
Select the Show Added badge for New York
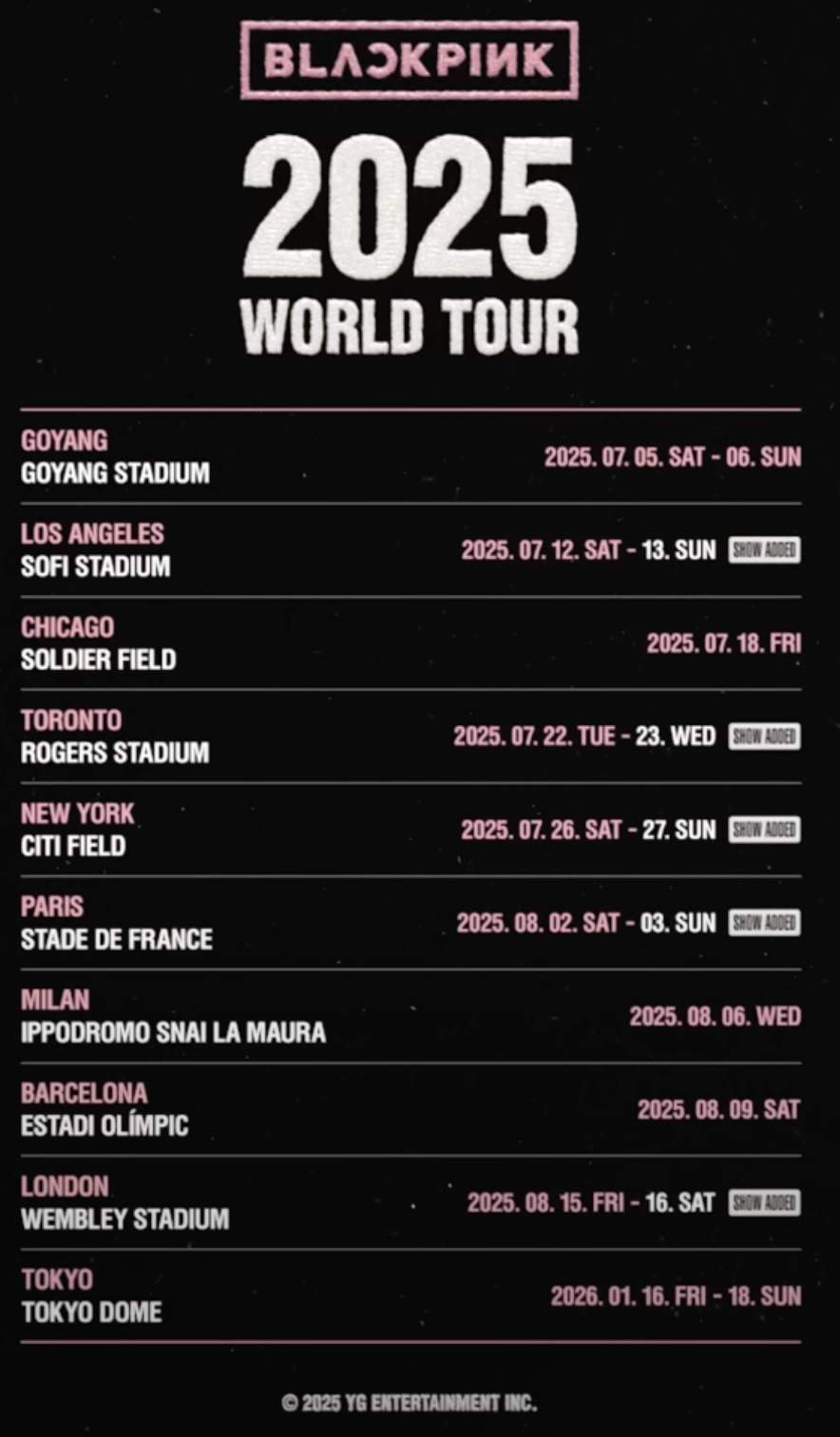click(x=764, y=830)
